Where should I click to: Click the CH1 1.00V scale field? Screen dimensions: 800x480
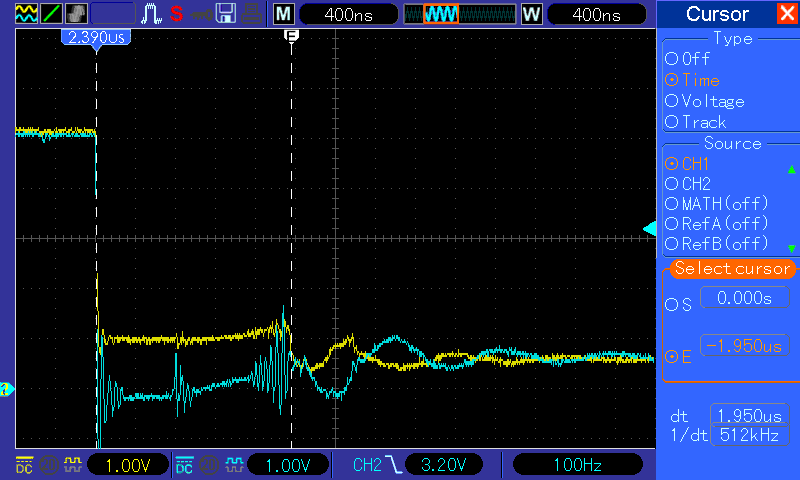128,465
